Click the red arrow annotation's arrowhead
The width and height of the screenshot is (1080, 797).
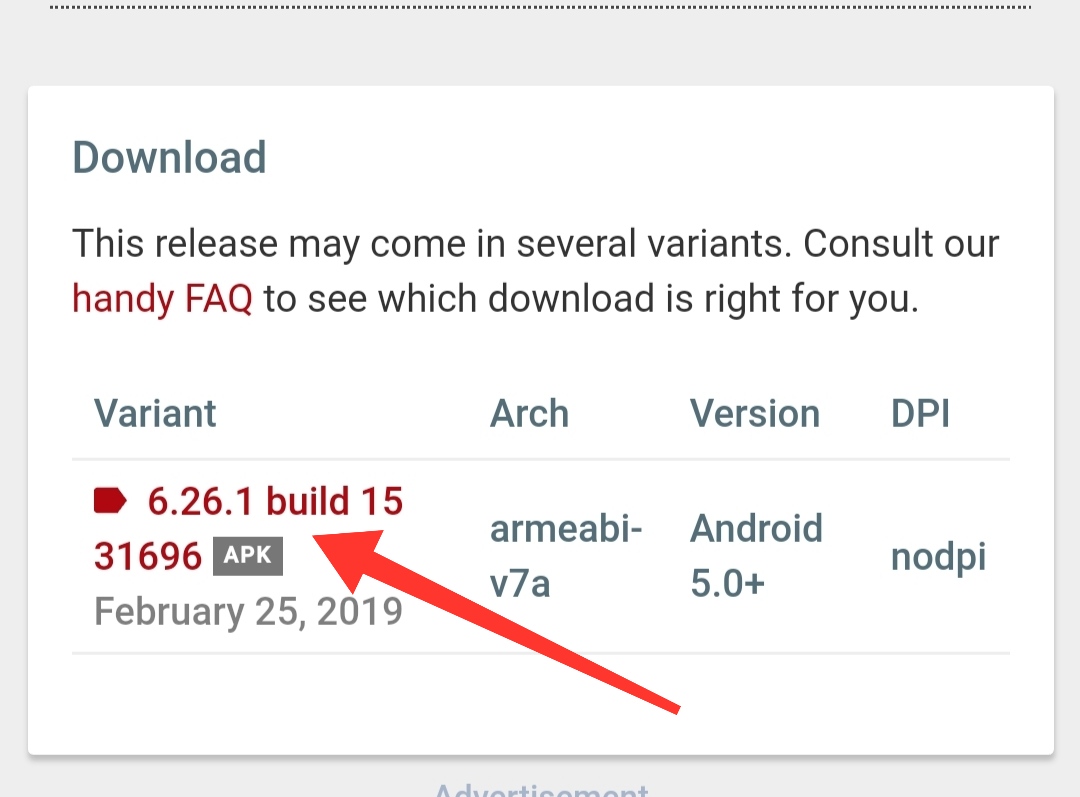345,555
